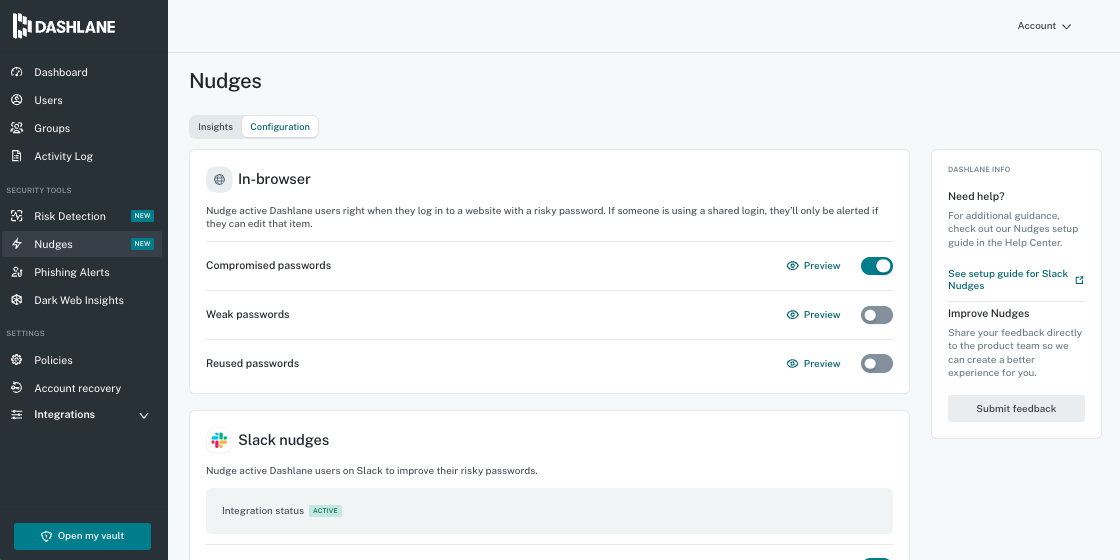The image size is (1120, 560).
Task: Click the Submit feedback button
Action: click(x=1016, y=408)
